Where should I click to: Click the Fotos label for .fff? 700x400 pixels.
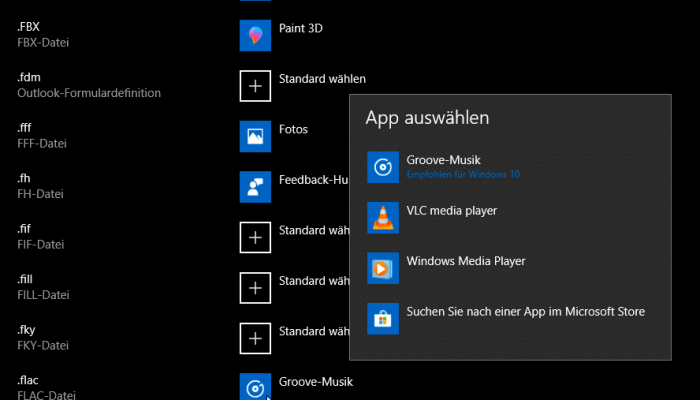293,129
